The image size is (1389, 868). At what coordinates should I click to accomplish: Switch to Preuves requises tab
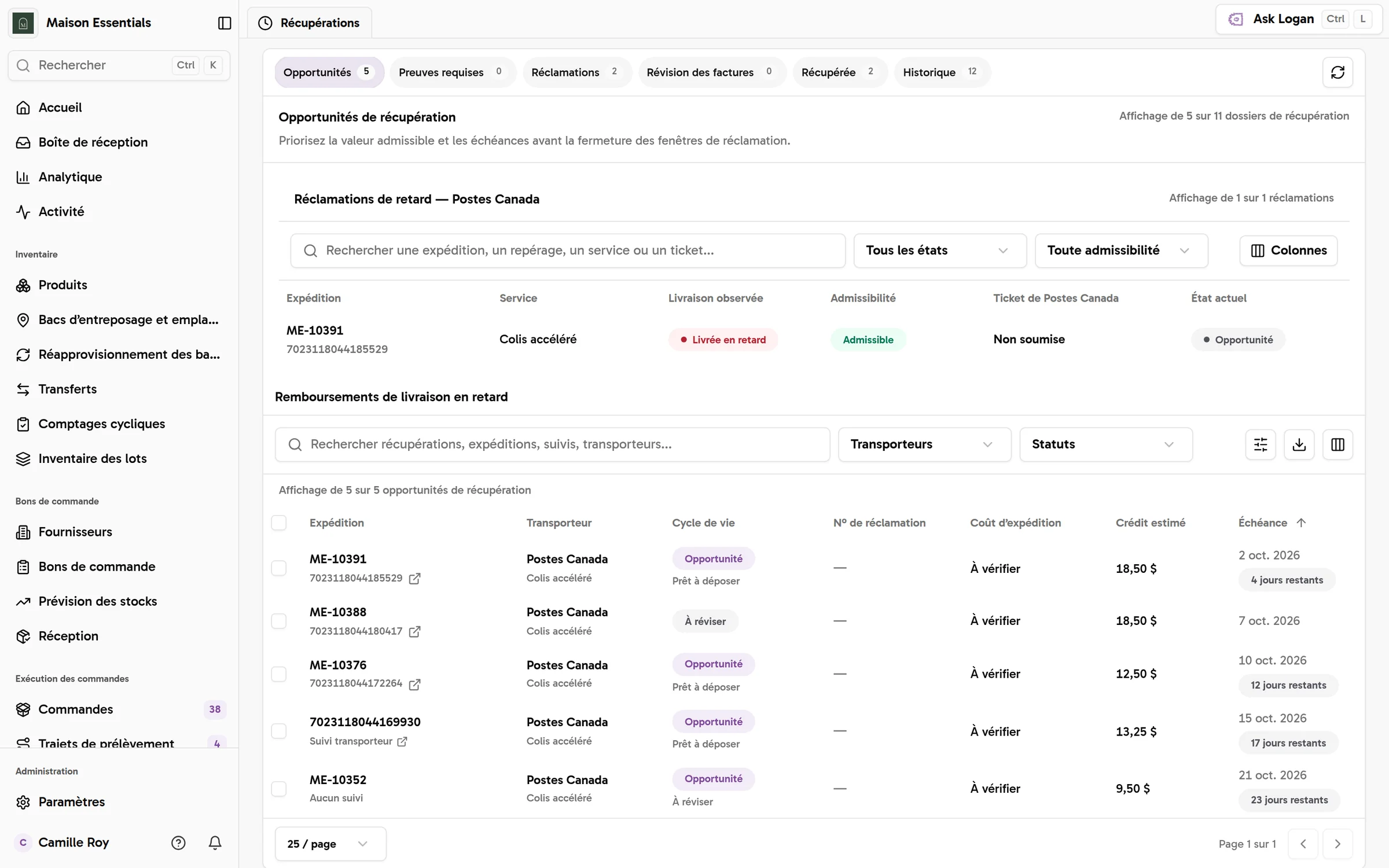(453, 72)
